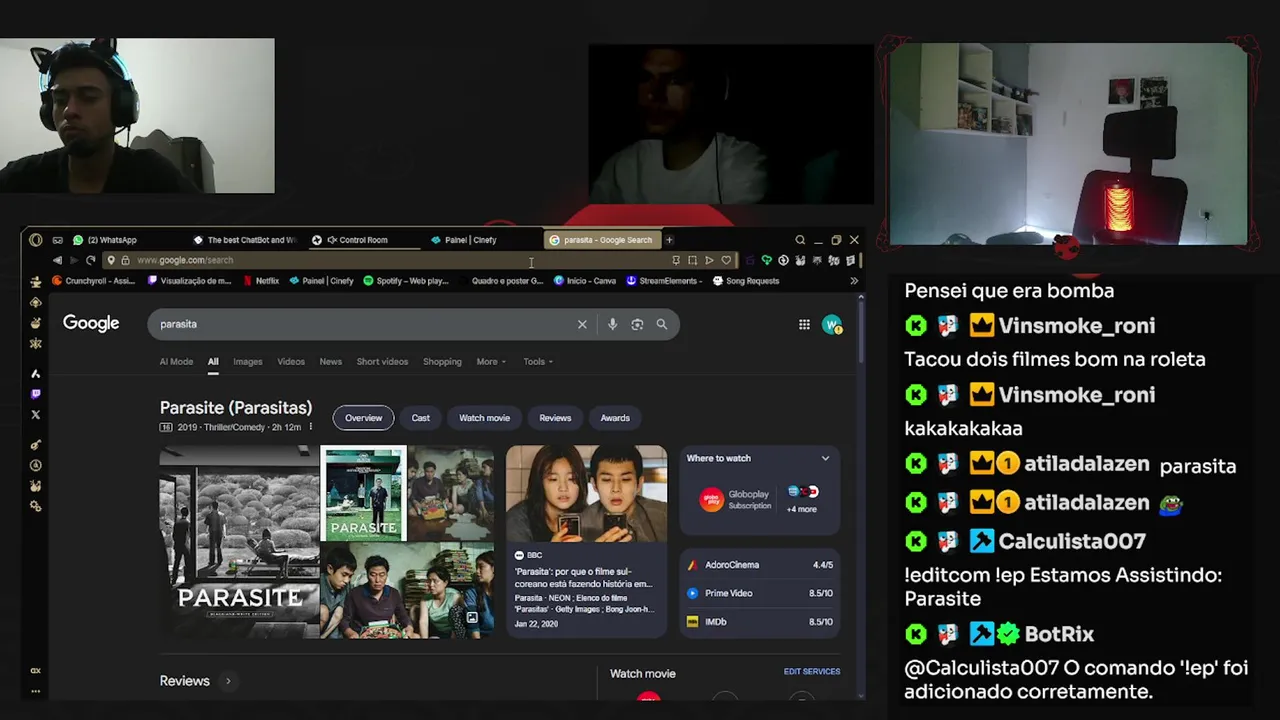Click the pin icon in the address bar
Image resolution: width=1280 pixels, height=720 pixels.
[676, 260]
